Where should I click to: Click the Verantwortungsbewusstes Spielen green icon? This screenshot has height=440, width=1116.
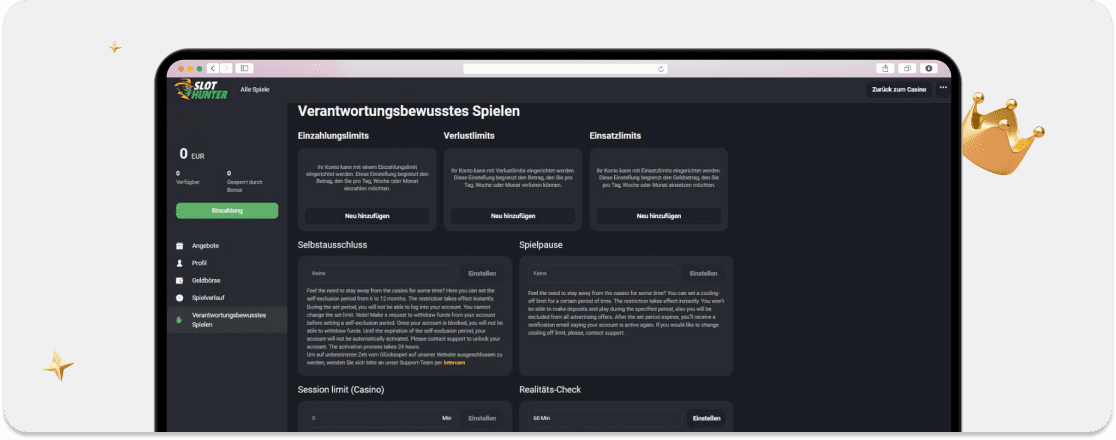click(x=179, y=320)
